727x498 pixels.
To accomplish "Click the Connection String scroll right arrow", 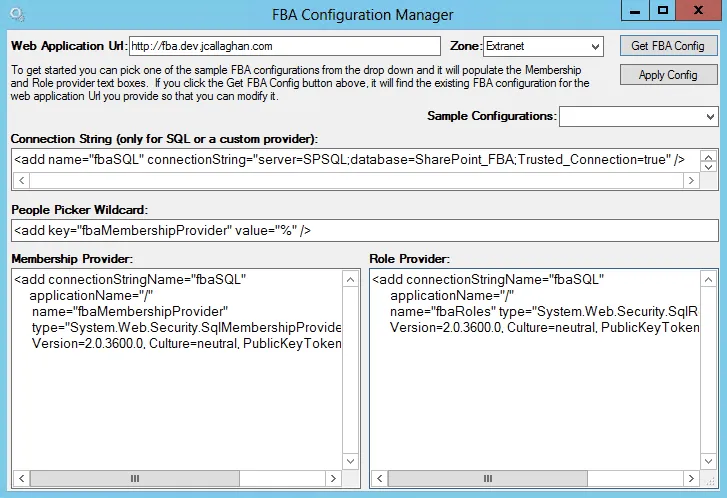I will pyautogui.click(x=691, y=180).
